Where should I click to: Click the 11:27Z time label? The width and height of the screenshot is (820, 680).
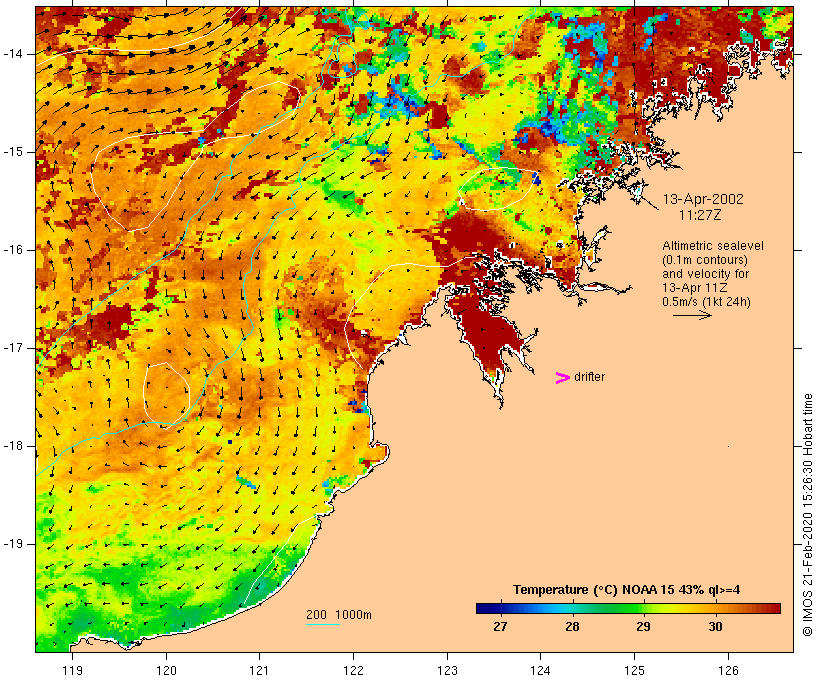[700, 215]
